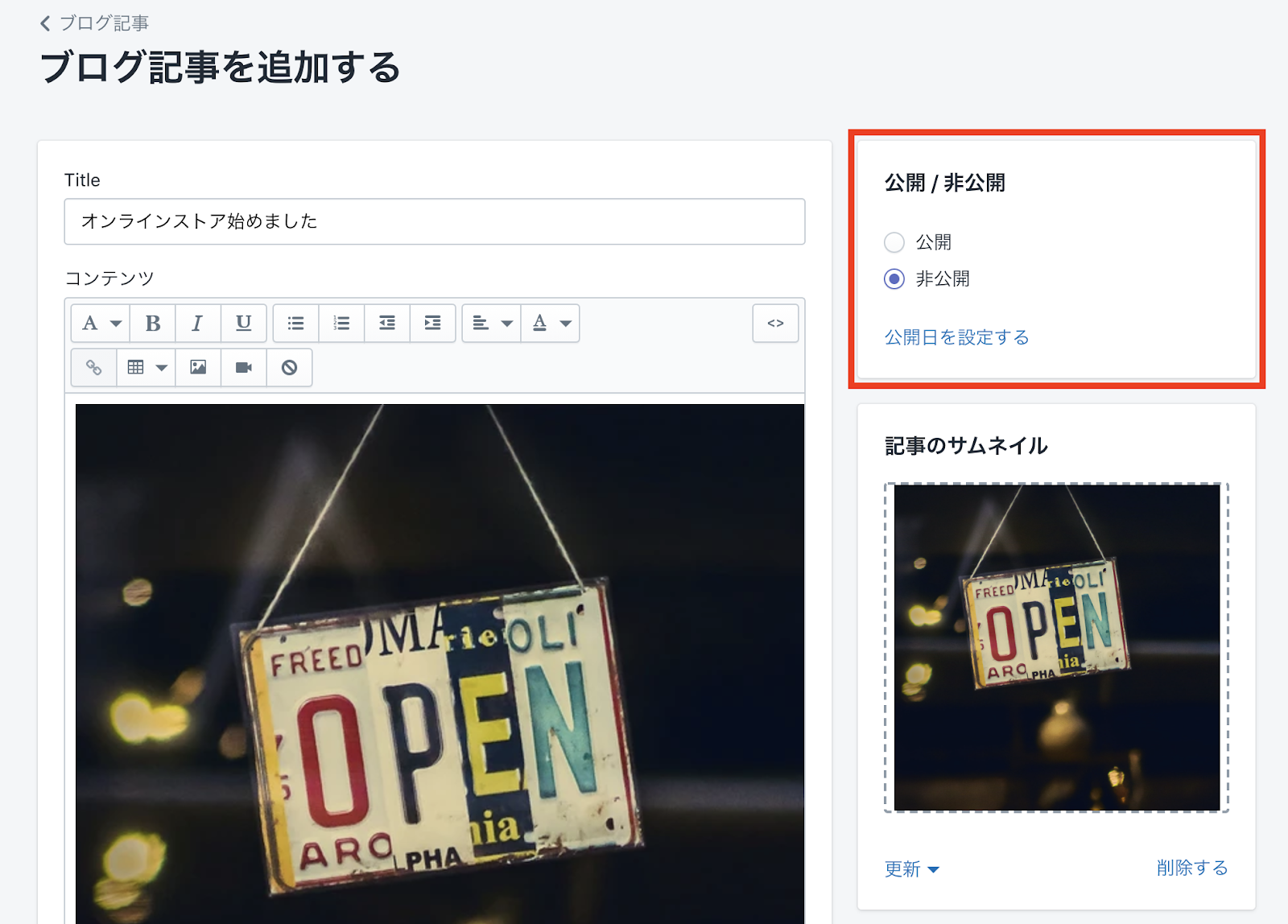Go back to ブログ記事 list
Image resolution: width=1288 pixels, height=924 pixels.
(94, 23)
